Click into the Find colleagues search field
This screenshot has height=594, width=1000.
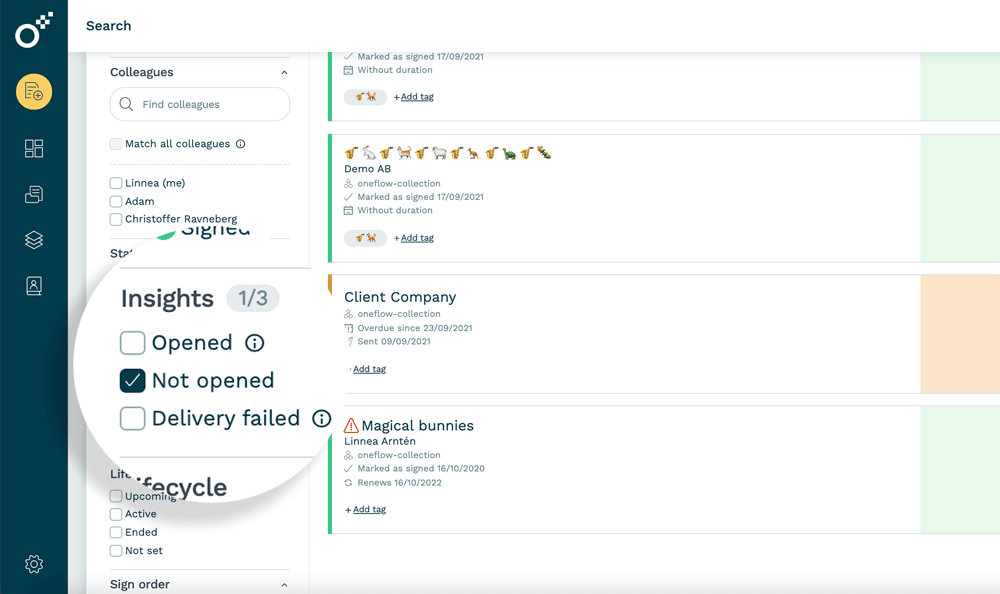pyautogui.click(x=200, y=104)
